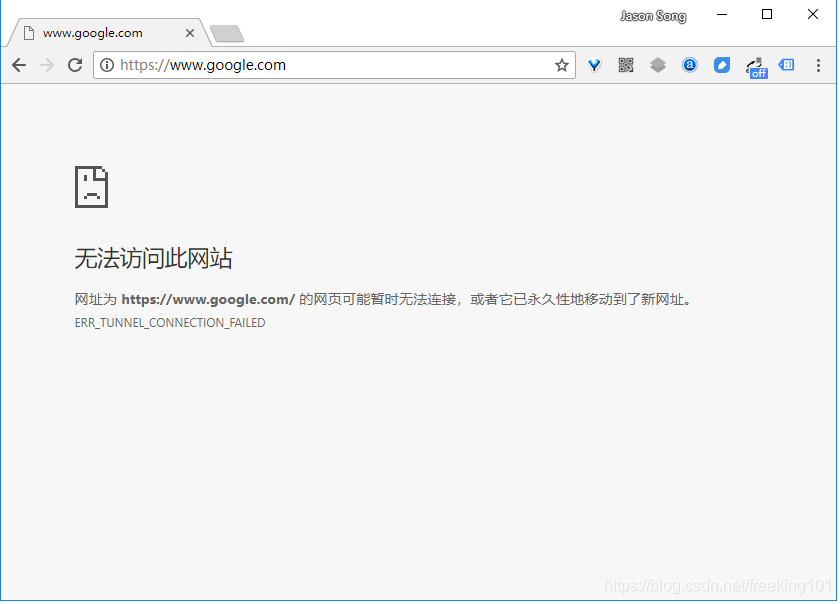The height and width of the screenshot is (604, 840).
Task: Click the forward navigation arrow
Action: pyautogui.click(x=47, y=65)
